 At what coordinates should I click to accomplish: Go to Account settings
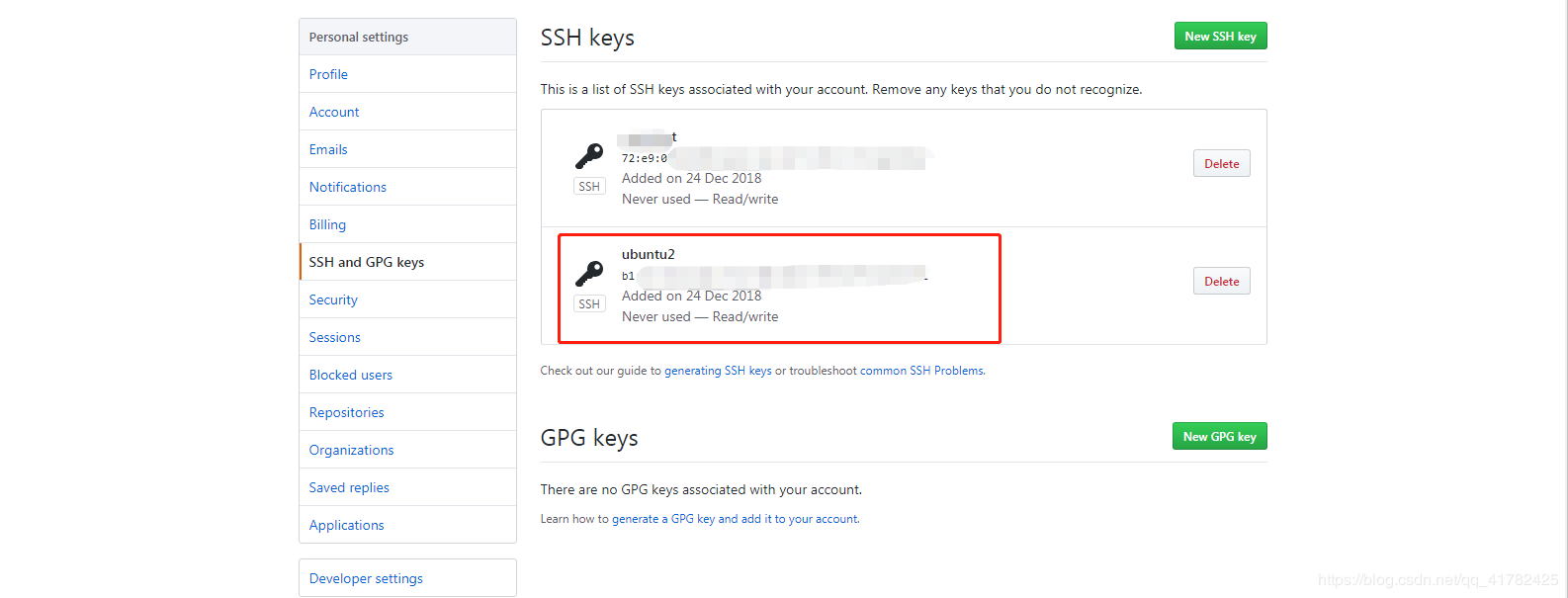click(x=334, y=112)
